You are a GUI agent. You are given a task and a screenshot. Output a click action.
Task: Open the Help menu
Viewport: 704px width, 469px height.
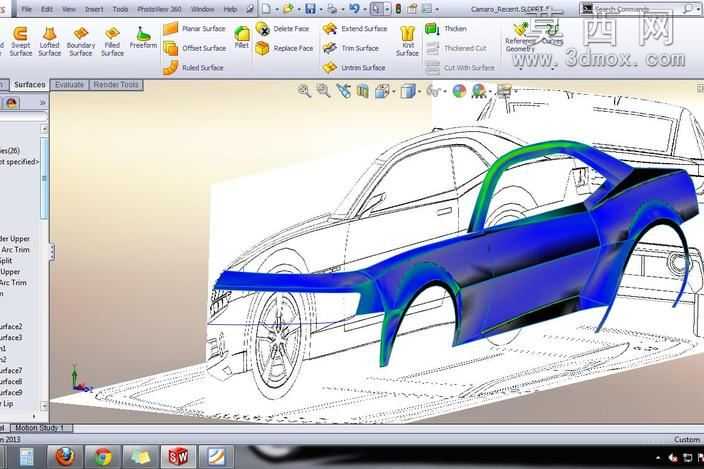(230, 9)
